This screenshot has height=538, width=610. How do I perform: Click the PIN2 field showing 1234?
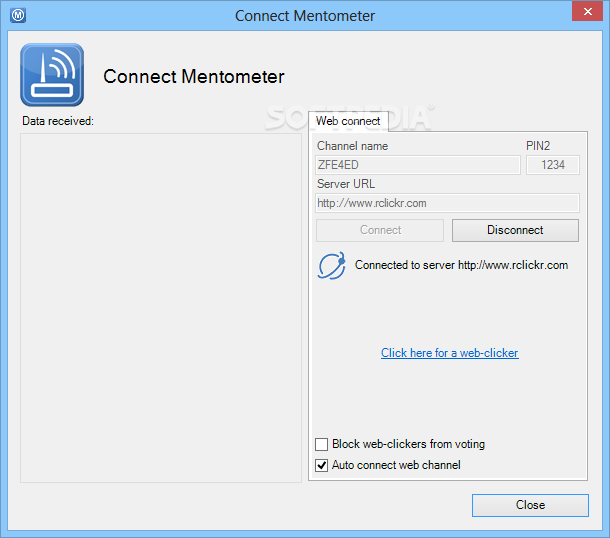pos(553,165)
